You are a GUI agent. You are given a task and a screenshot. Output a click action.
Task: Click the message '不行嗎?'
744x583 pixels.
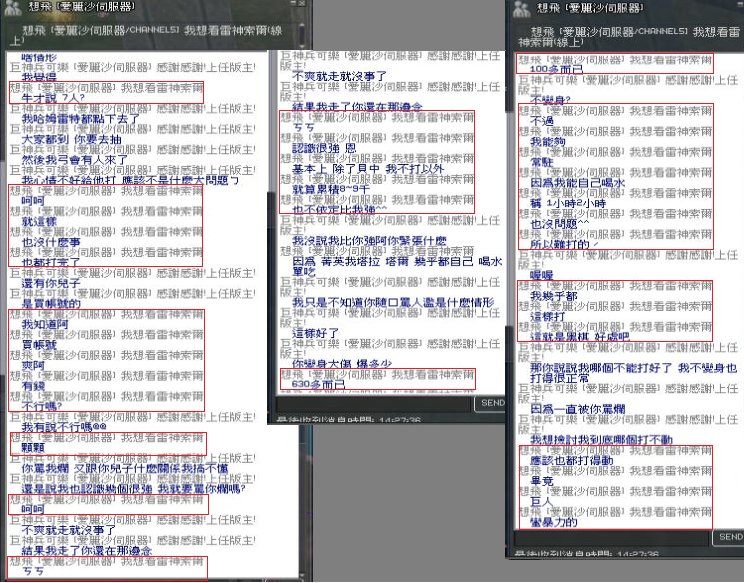42,407
